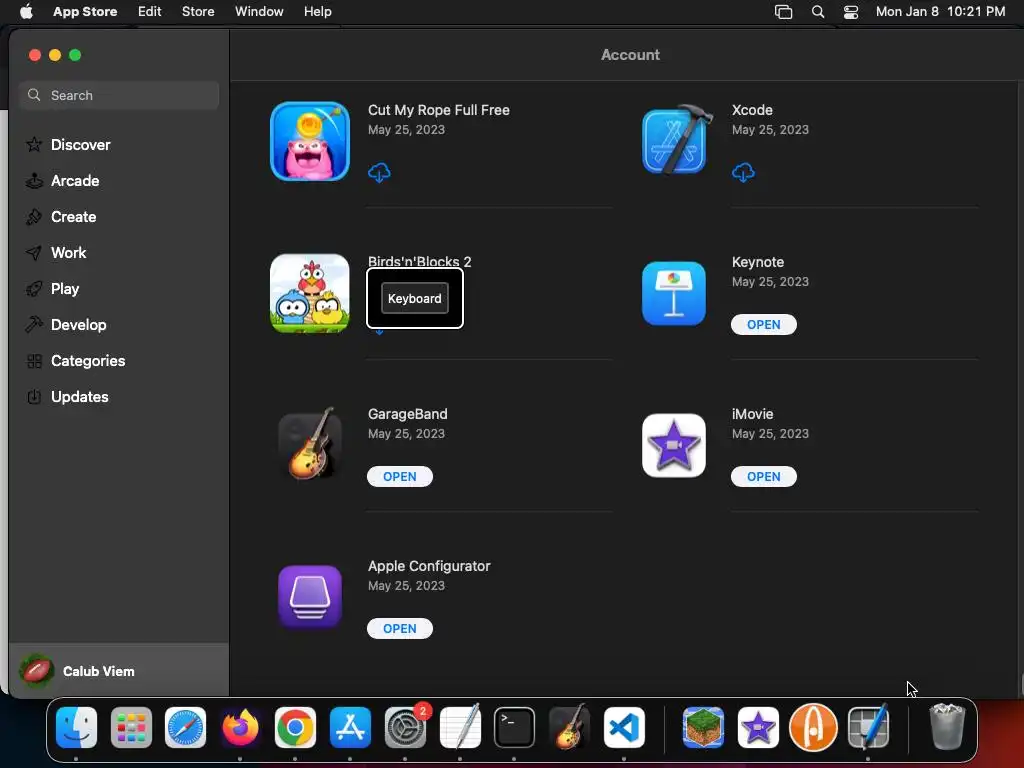Image resolution: width=1024 pixels, height=768 pixels.
Task: Open Visual Studio Code from the Dock
Action: point(624,728)
